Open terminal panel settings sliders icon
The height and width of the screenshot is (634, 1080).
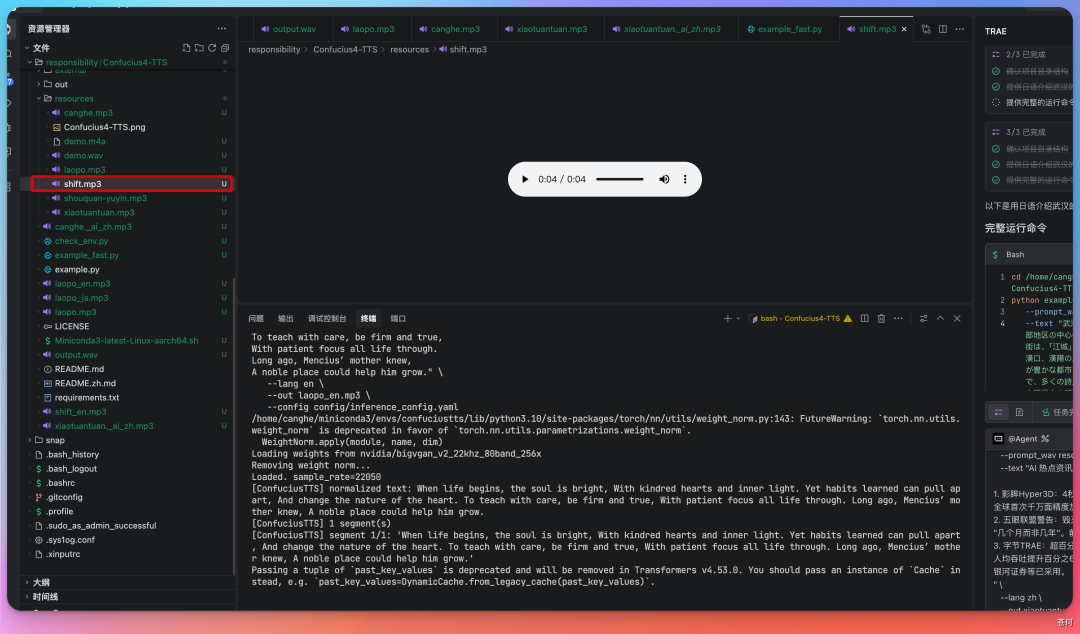[x=923, y=318]
